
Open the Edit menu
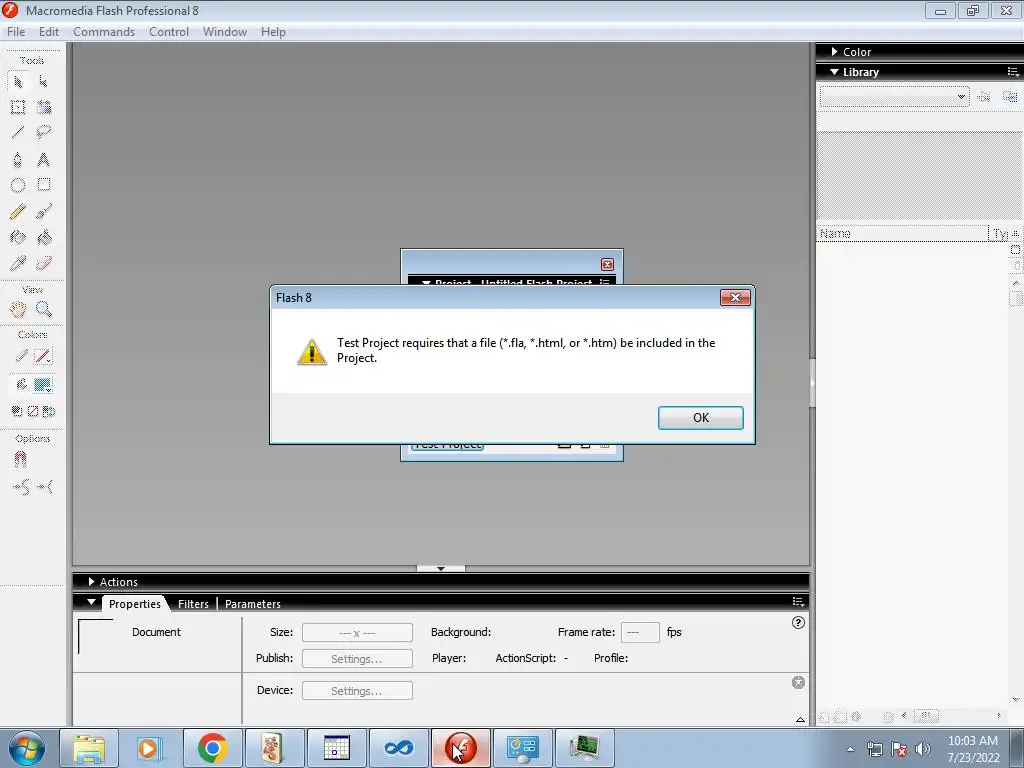48,32
